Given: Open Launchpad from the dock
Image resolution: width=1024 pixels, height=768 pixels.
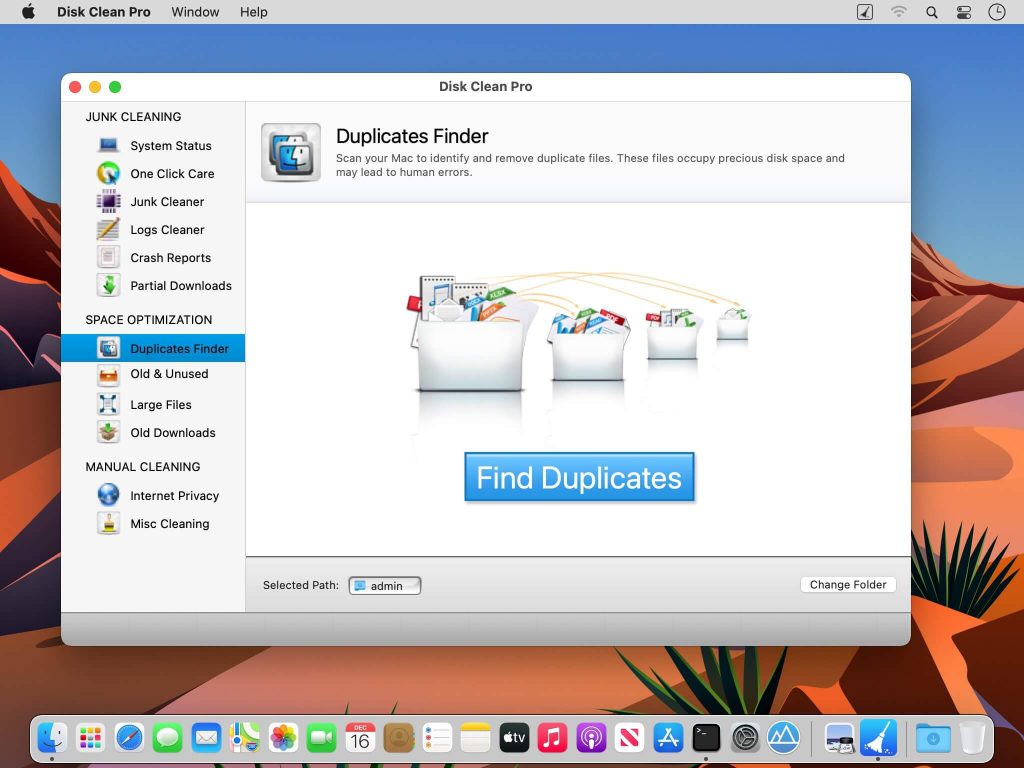Looking at the screenshot, I should (88, 737).
